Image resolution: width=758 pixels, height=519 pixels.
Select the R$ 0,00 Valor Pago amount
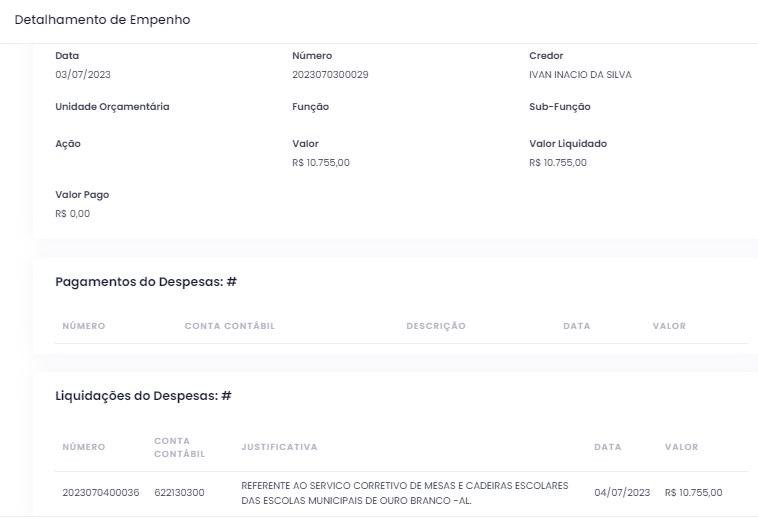(x=72, y=213)
